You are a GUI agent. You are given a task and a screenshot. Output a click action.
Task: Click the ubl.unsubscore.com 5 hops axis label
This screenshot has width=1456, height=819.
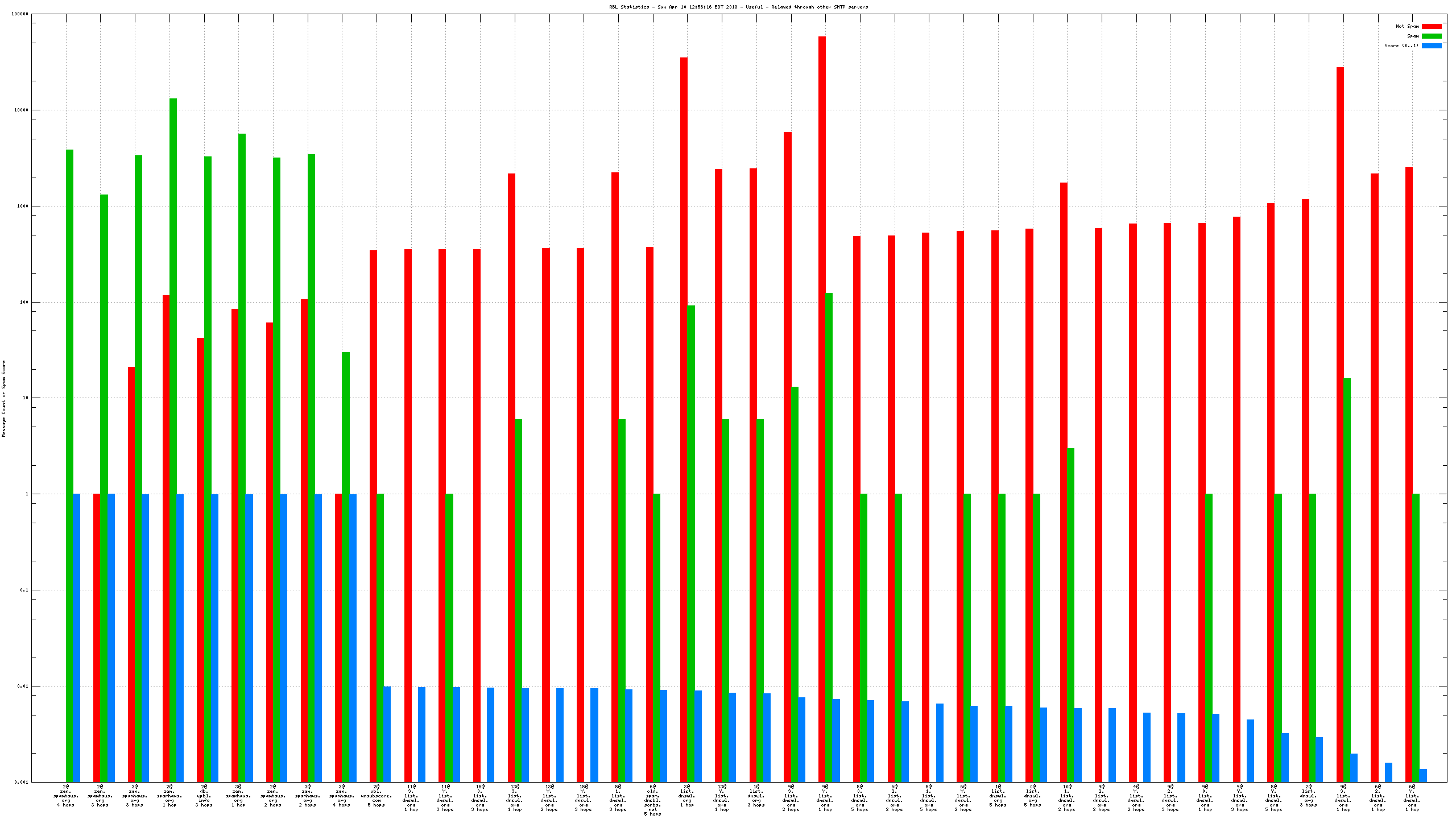coord(377,796)
